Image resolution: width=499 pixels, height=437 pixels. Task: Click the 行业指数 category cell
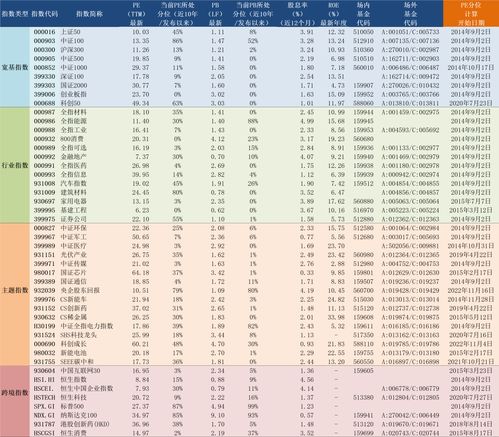pos(15,165)
